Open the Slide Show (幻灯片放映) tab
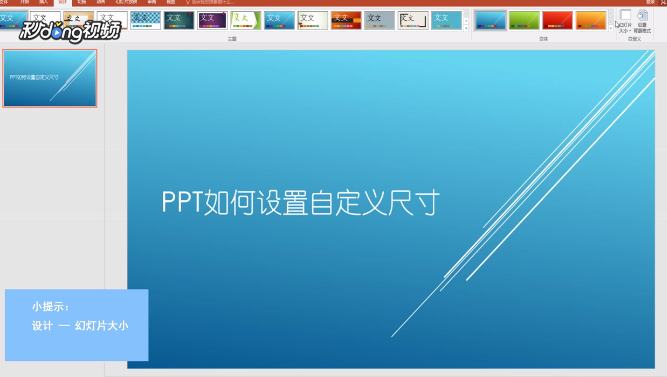 (x=126, y=2)
